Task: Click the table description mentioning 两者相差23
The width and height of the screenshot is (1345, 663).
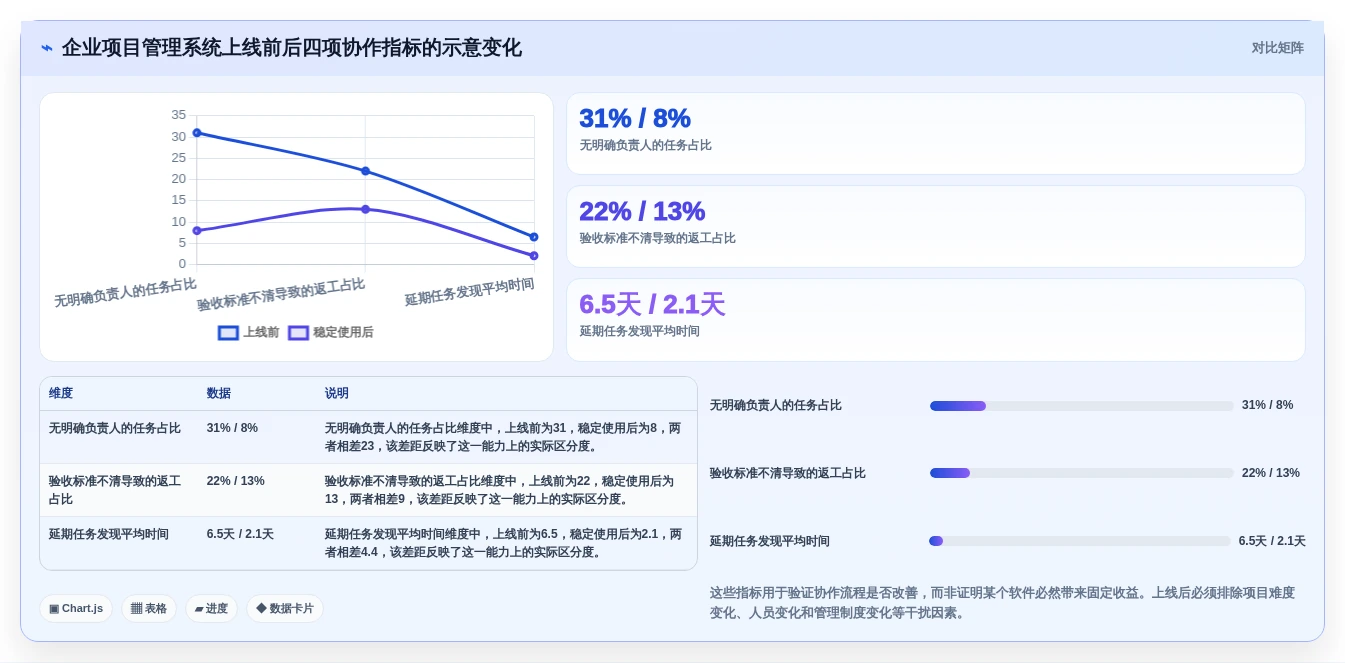Action: (x=503, y=437)
